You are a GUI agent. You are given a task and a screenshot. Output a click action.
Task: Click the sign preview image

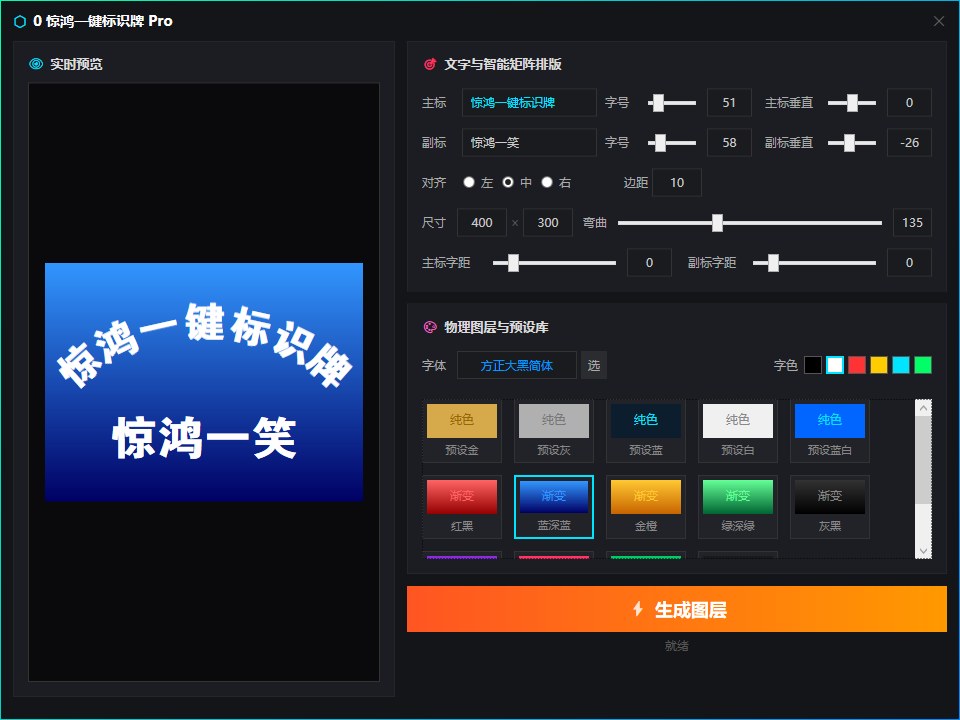(204, 382)
